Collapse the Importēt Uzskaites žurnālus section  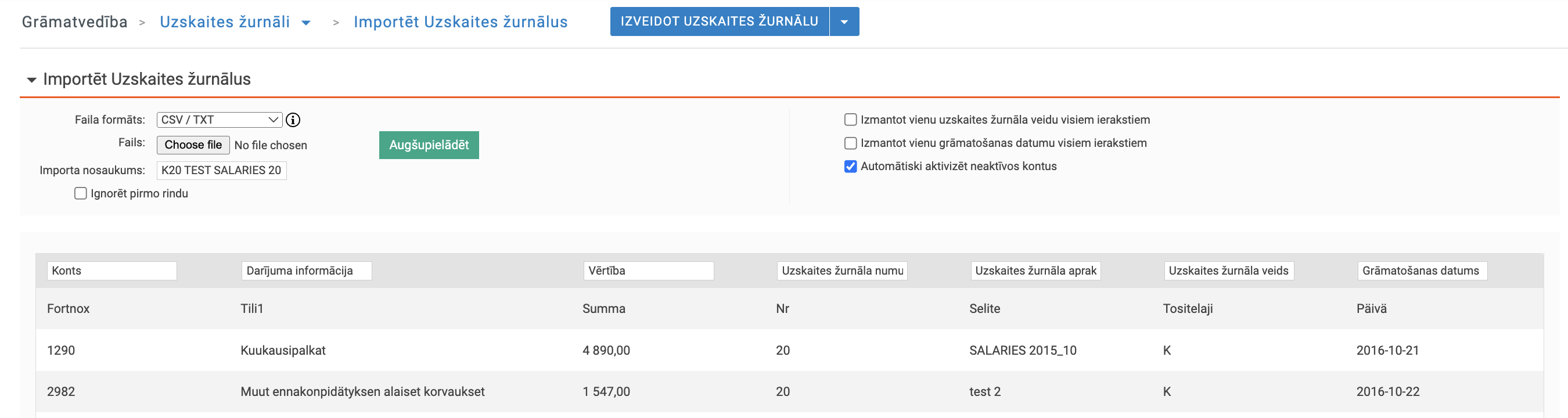tap(32, 80)
